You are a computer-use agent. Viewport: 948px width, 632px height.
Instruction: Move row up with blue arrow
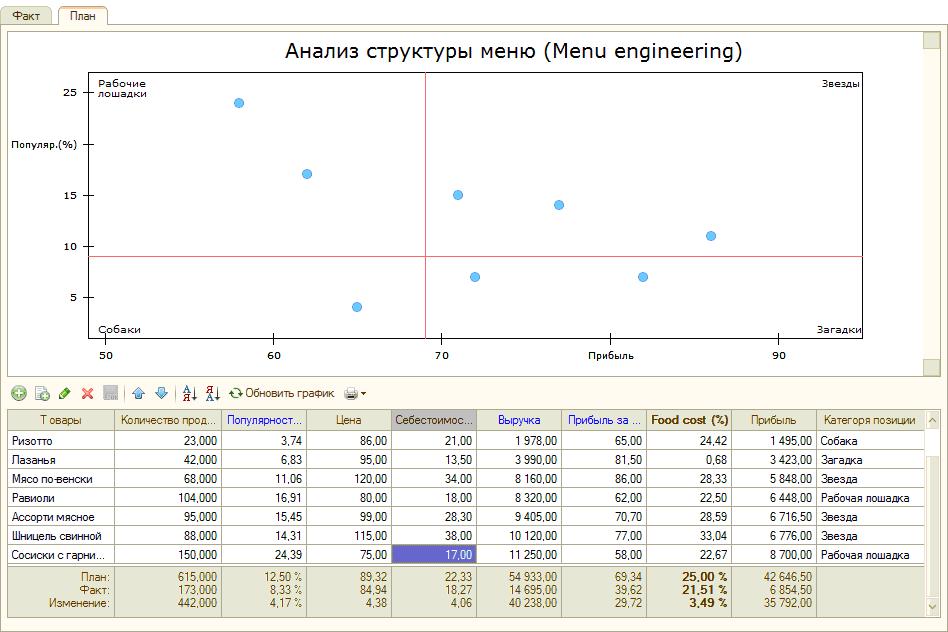(x=139, y=394)
